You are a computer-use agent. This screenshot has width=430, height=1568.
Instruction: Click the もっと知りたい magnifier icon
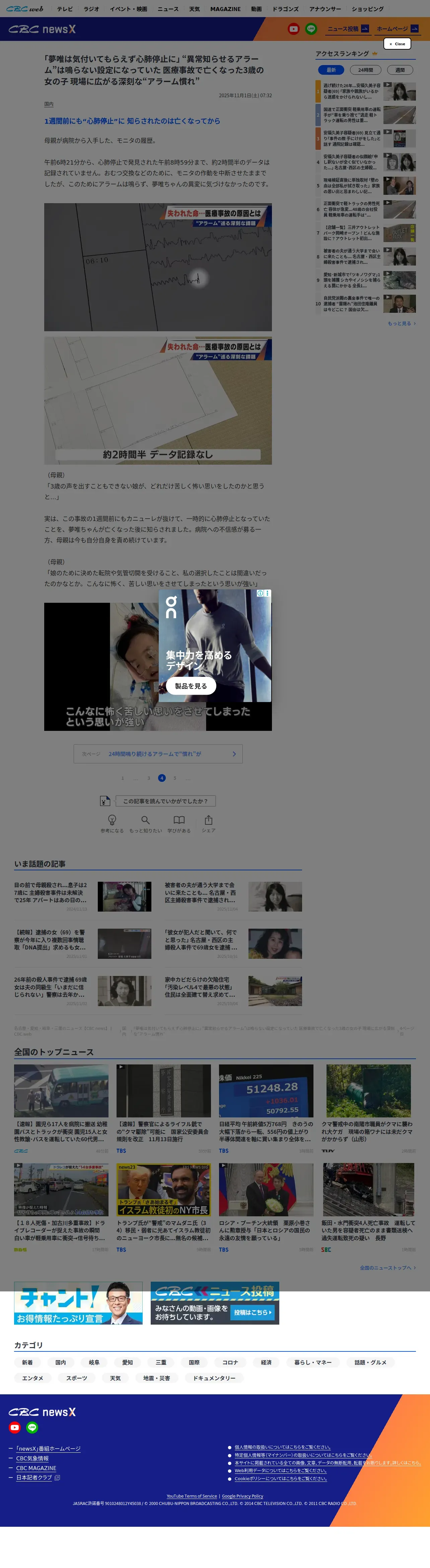[x=145, y=820]
